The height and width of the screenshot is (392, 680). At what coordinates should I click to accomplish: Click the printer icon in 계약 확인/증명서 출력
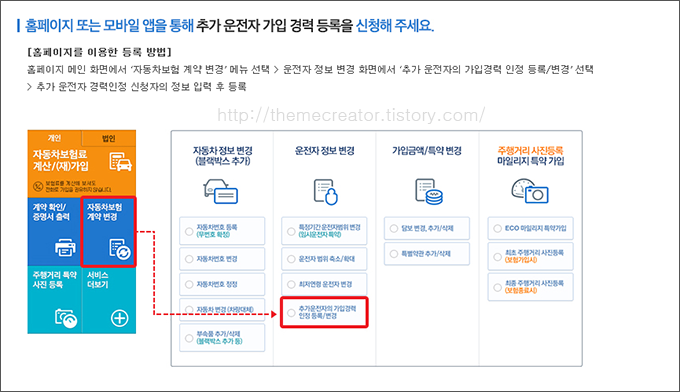pos(65,248)
